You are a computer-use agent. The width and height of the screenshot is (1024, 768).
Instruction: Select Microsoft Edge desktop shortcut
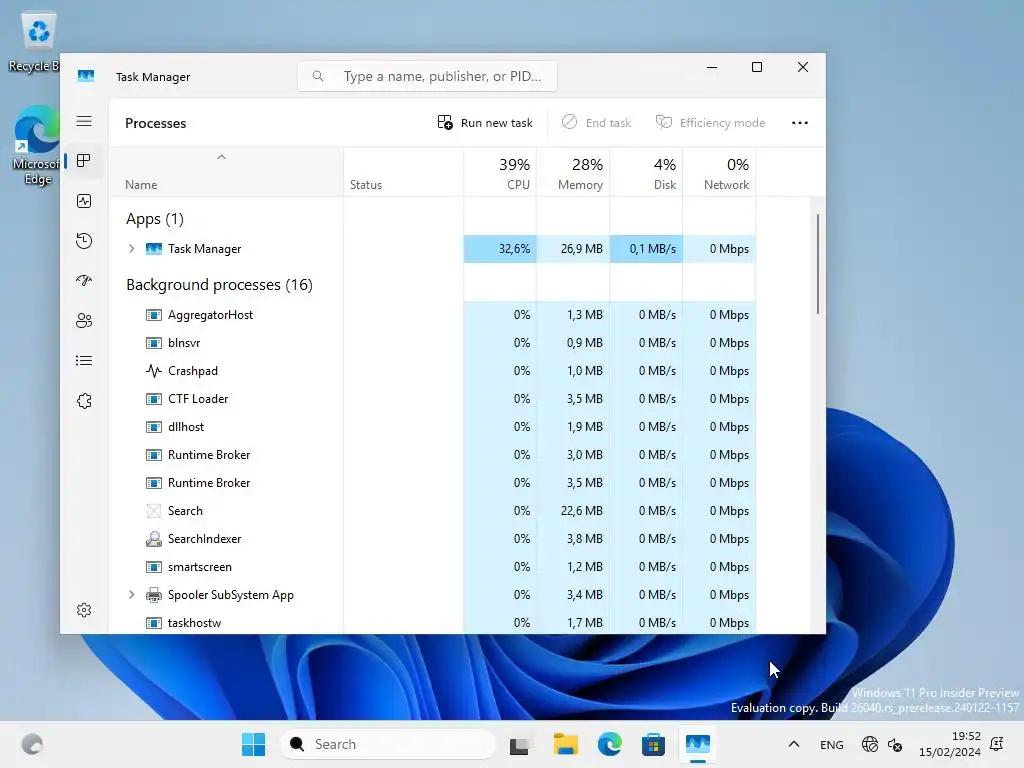(x=37, y=145)
